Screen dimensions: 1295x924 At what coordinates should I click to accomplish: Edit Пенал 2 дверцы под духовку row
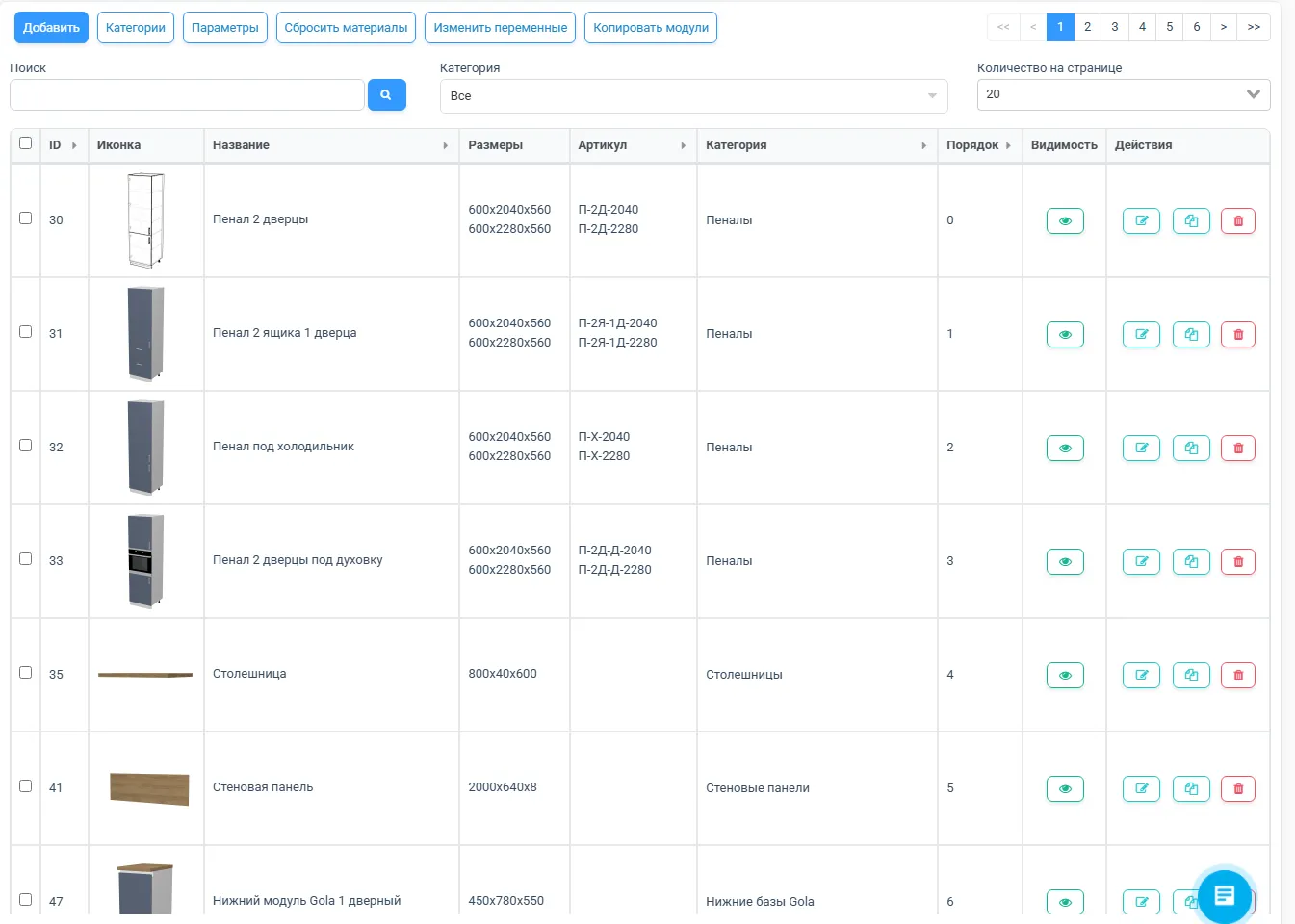(x=1141, y=561)
